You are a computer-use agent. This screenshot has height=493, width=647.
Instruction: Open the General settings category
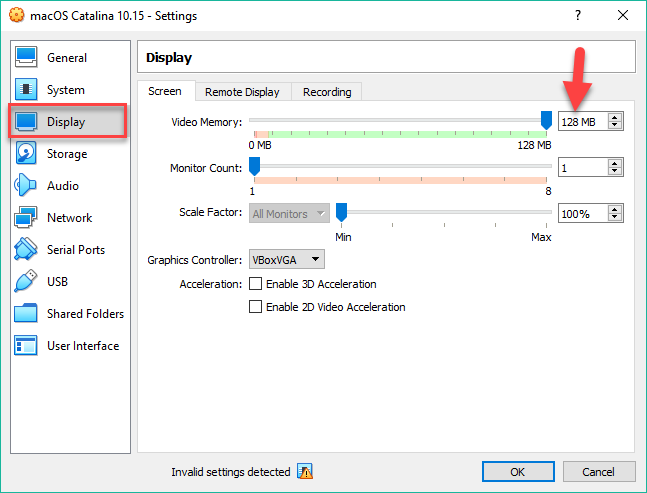click(66, 58)
